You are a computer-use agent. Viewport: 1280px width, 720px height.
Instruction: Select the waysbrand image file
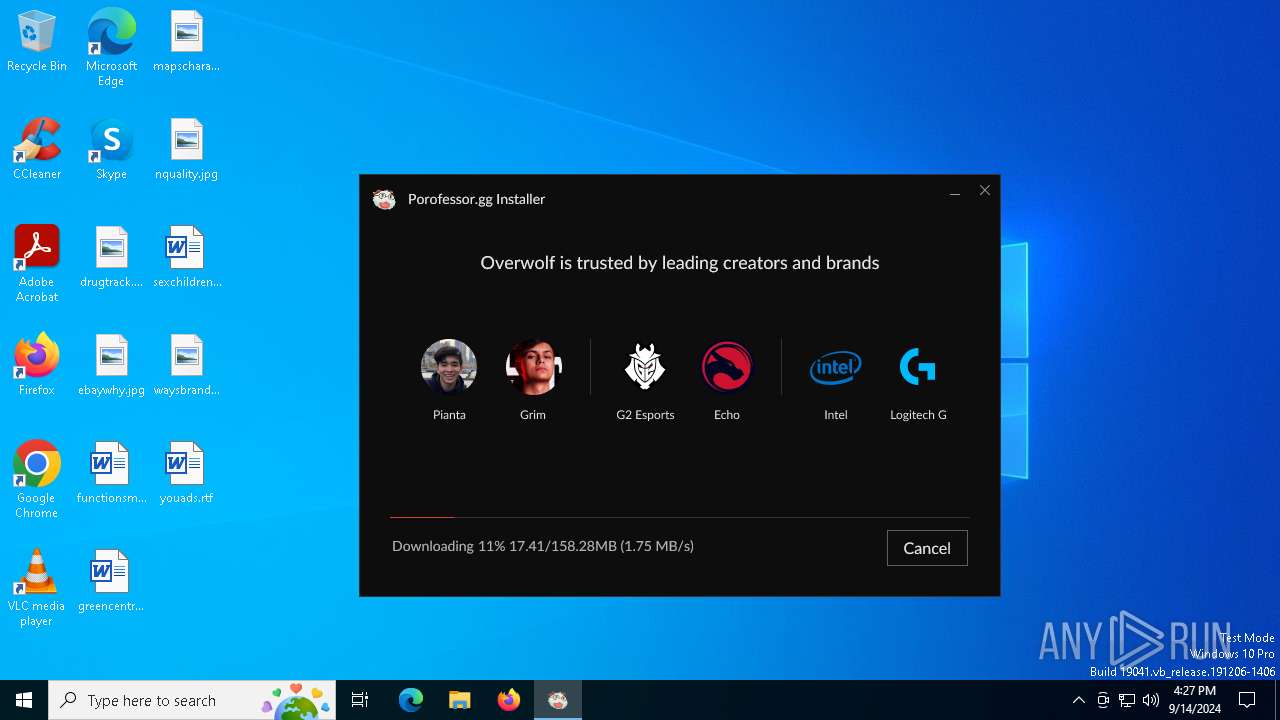186,366
